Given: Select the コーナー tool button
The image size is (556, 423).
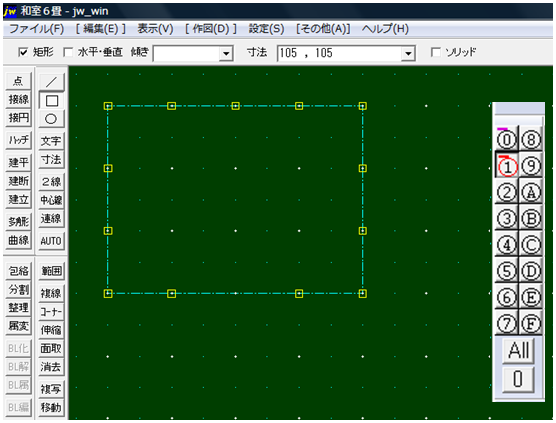Looking at the screenshot, I should click(x=51, y=312).
